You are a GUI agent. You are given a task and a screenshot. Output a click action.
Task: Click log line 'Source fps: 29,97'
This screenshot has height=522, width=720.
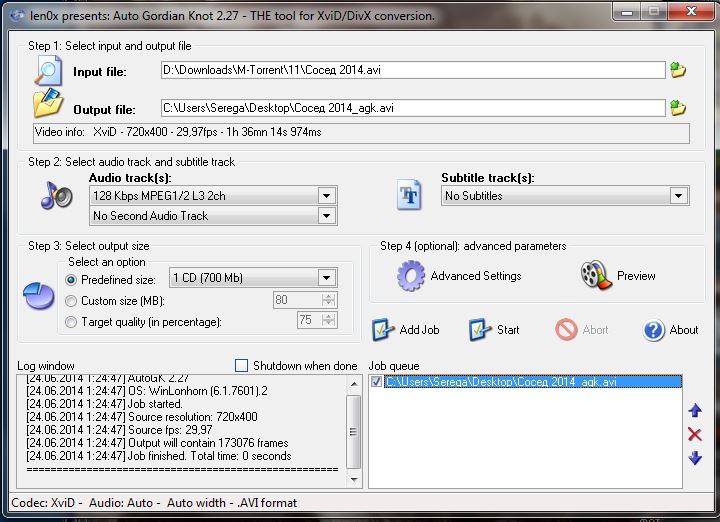pyautogui.click(x=119, y=430)
